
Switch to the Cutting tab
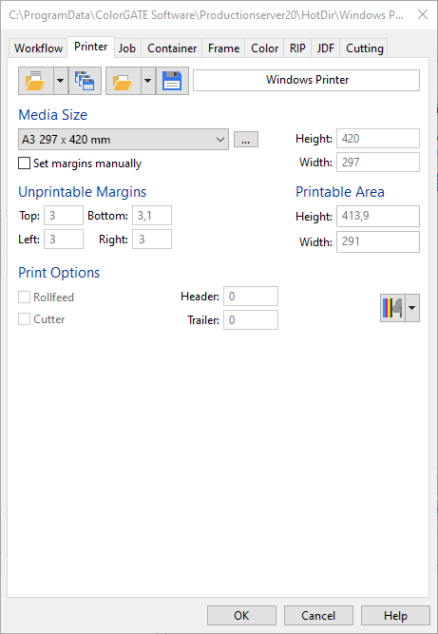tap(364, 48)
